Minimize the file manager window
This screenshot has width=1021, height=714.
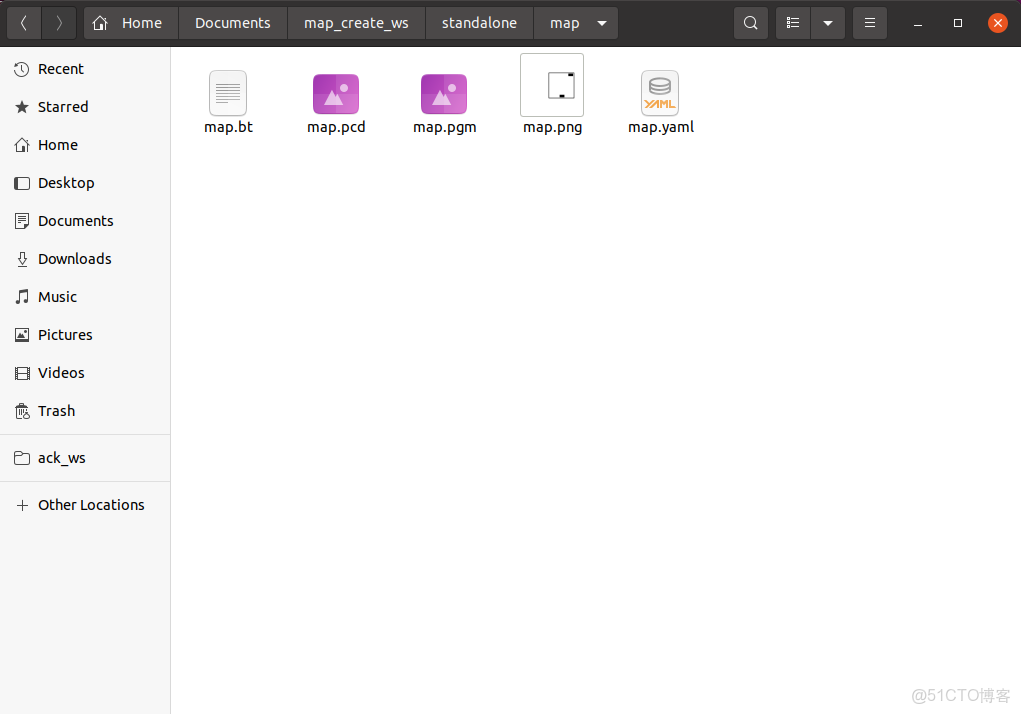(917, 23)
